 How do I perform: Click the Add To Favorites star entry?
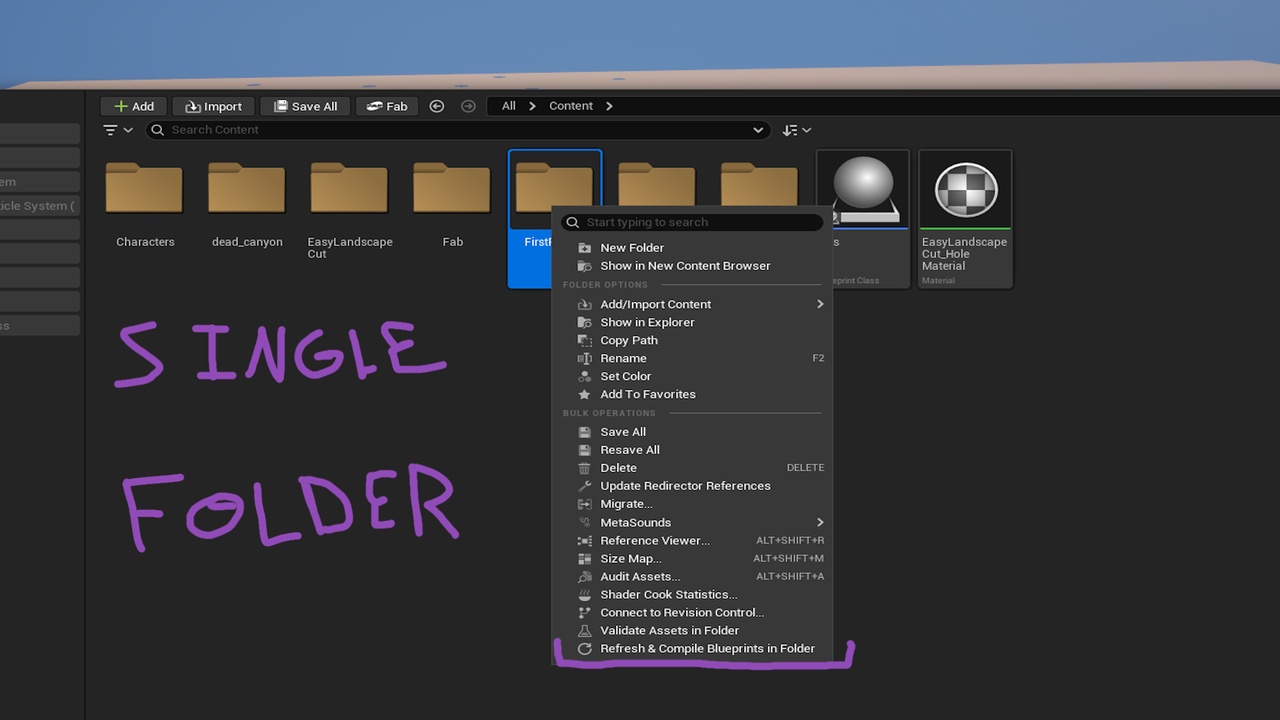point(692,394)
